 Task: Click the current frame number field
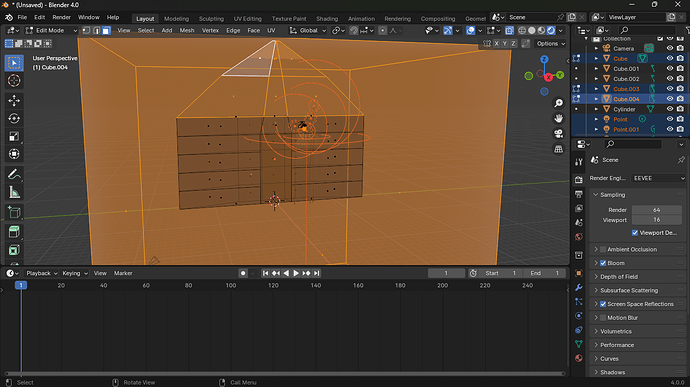tap(446, 273)
